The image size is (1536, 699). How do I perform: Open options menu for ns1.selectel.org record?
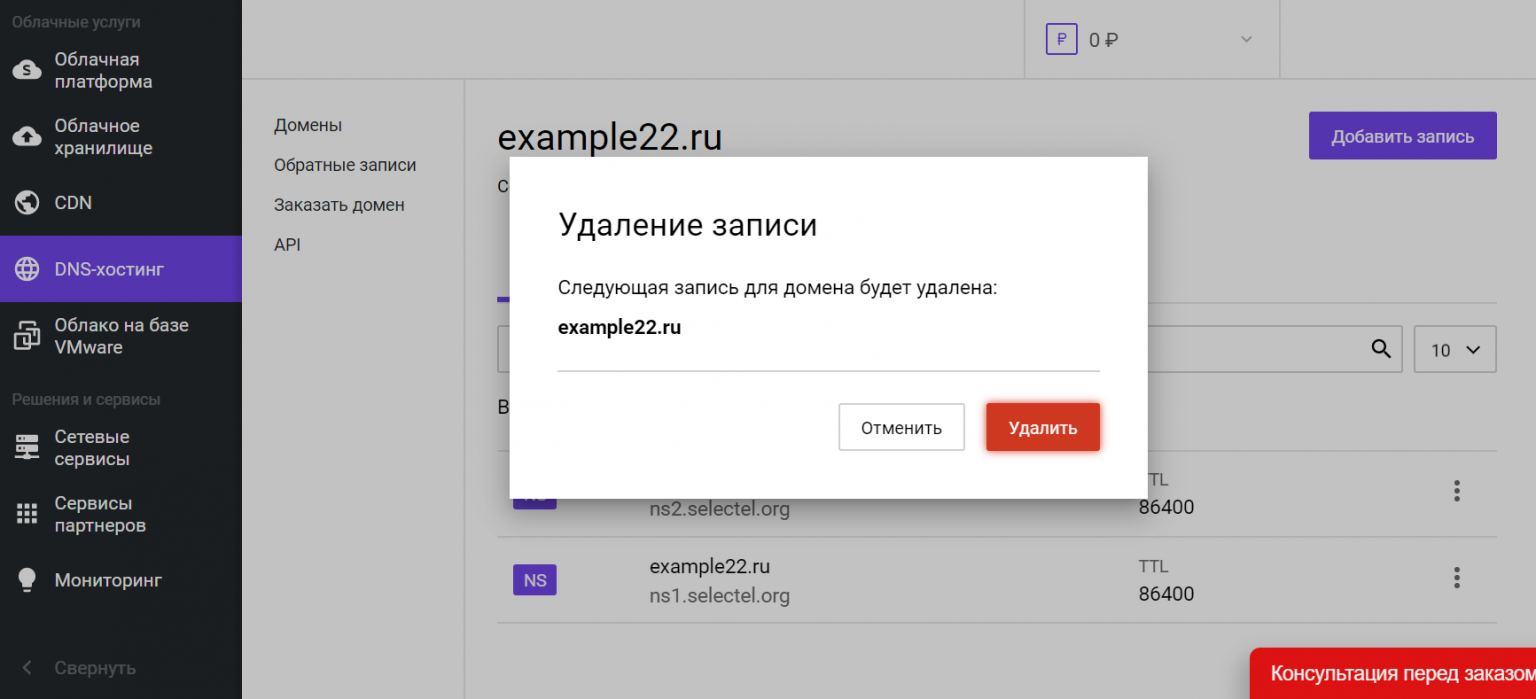[x=1457, y=578]
